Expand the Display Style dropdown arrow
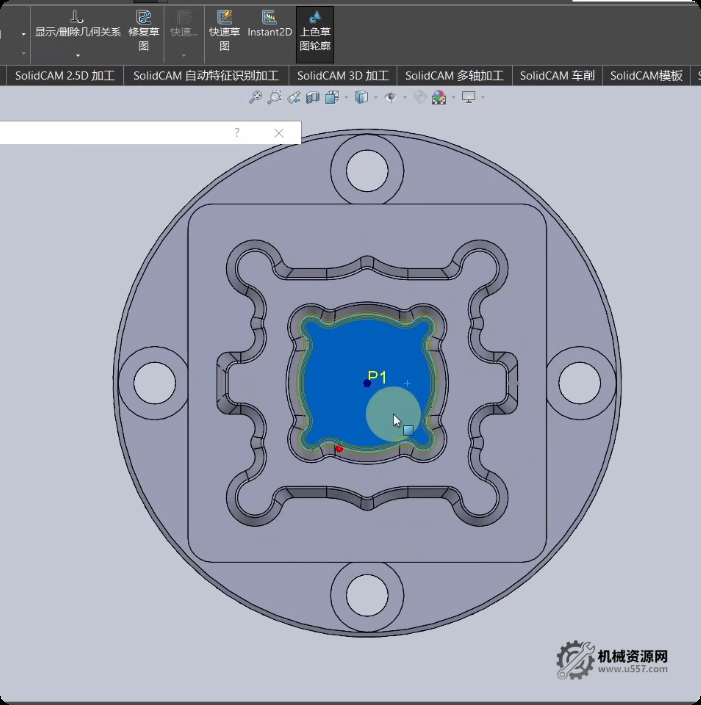 pyautogui.click(x=375, y=97)
